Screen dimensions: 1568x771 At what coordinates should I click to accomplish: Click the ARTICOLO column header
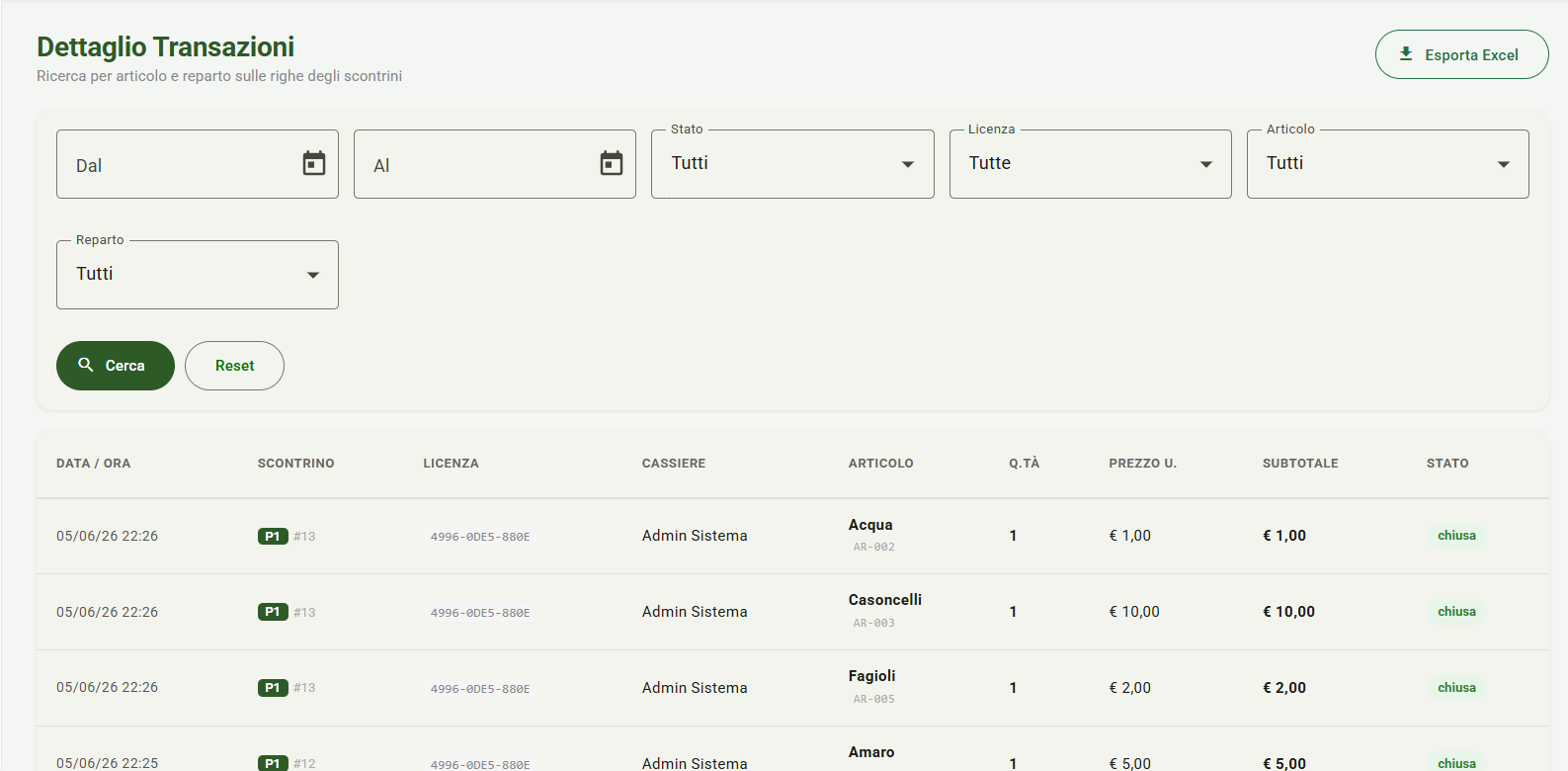[x=880, y=464]
